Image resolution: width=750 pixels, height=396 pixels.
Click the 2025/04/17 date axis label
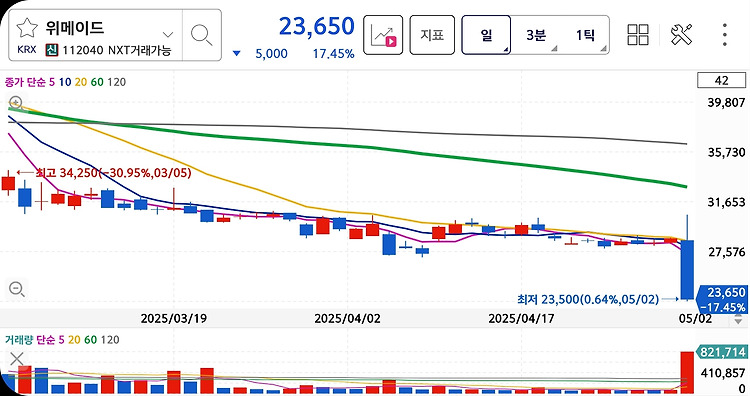click(x=521, y=319)
